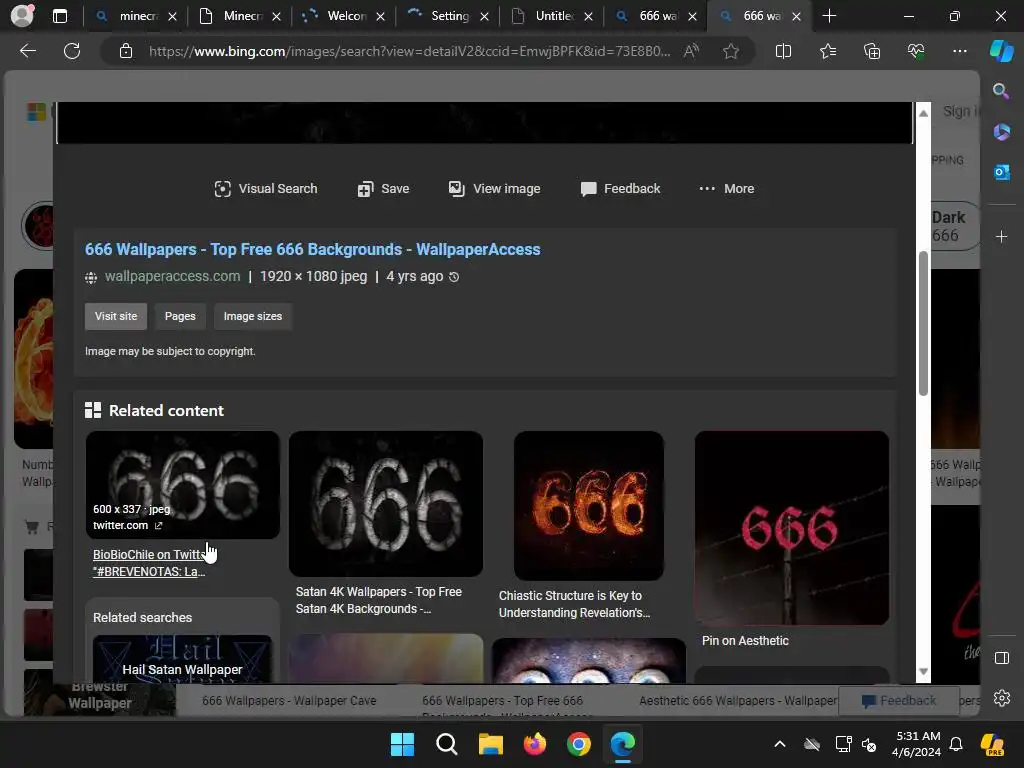Viewport: 1024px width, 768px height.
Task: Send Feedback on image
Action: pos(620,189)
